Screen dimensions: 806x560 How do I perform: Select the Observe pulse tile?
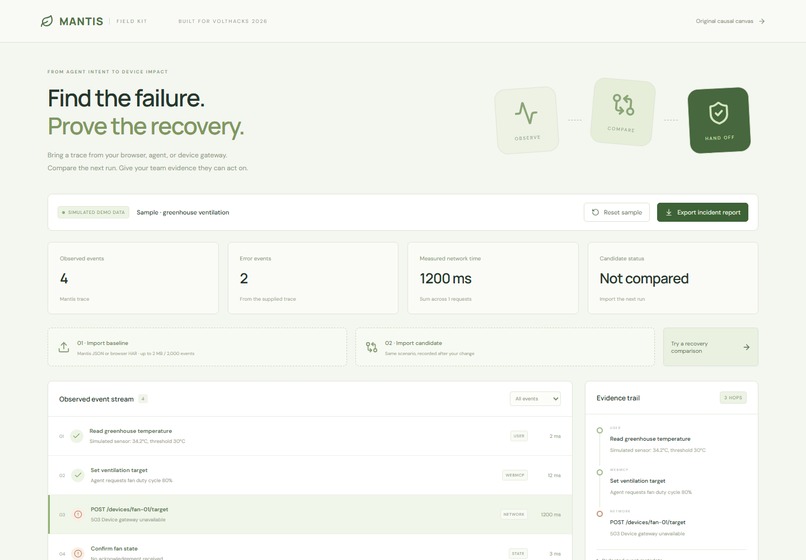[526, 120]
